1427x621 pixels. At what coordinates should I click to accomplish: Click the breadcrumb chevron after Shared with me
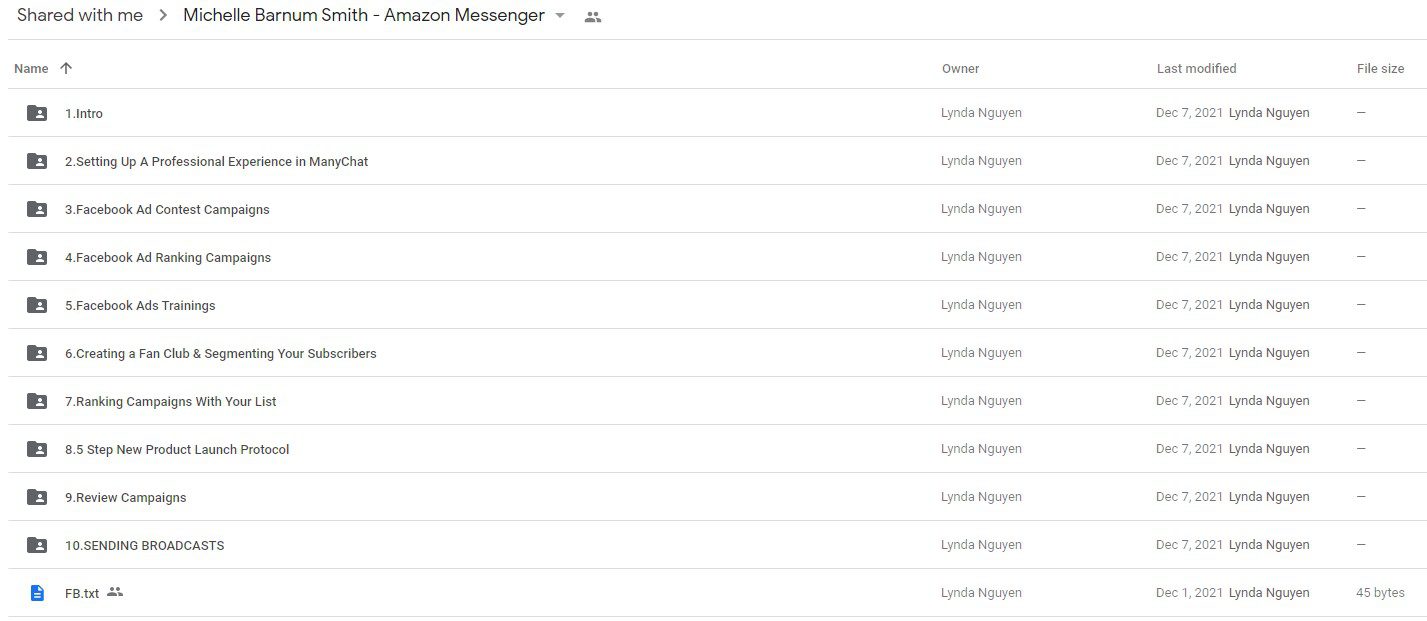point(163,16)
